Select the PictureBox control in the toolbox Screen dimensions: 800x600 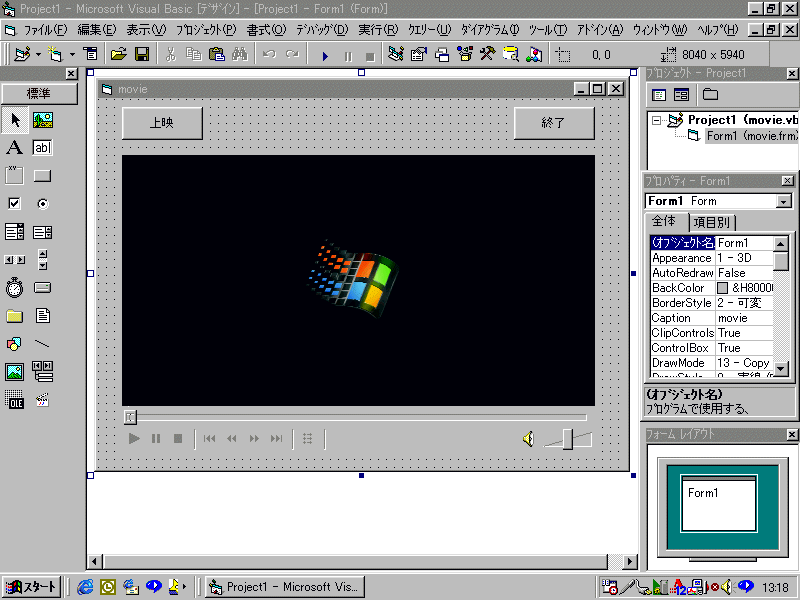click(x=43, y=120)
